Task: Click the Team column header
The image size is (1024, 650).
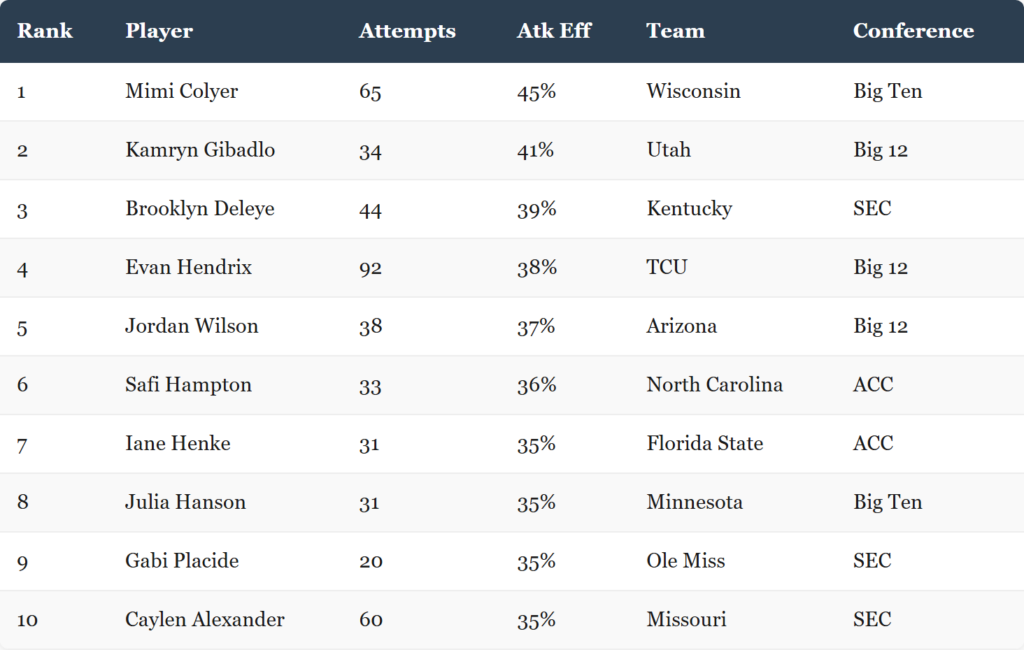Action: (x=675, y=31)
